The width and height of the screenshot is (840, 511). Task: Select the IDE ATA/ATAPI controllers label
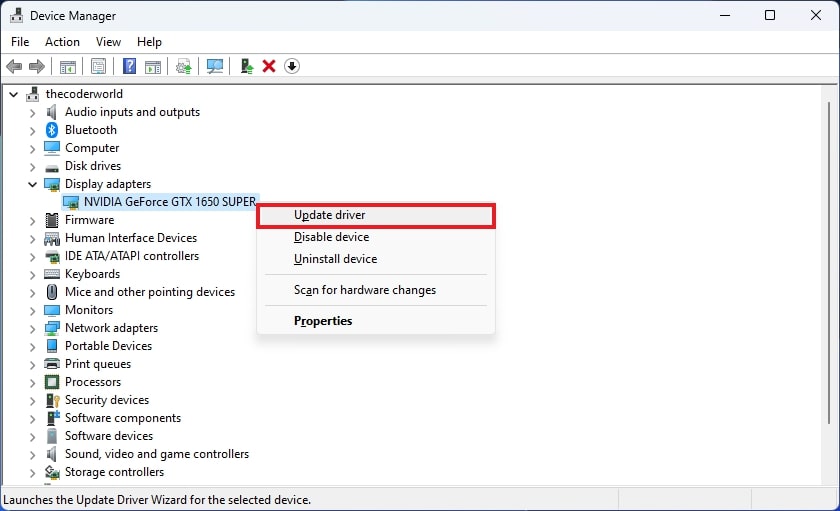tap(132, 256)
